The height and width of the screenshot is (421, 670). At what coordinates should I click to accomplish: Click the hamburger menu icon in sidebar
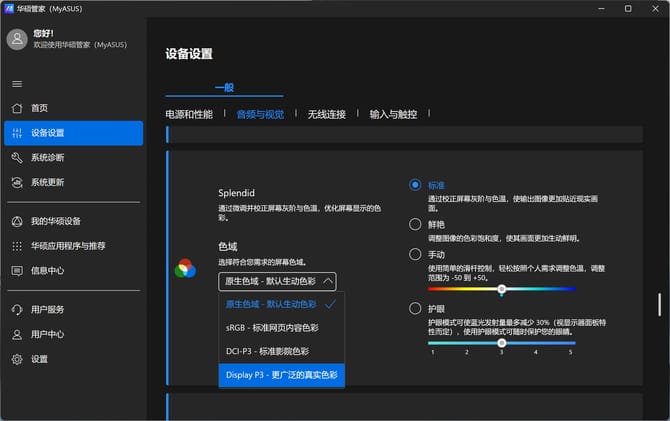[x=17, y=83]
